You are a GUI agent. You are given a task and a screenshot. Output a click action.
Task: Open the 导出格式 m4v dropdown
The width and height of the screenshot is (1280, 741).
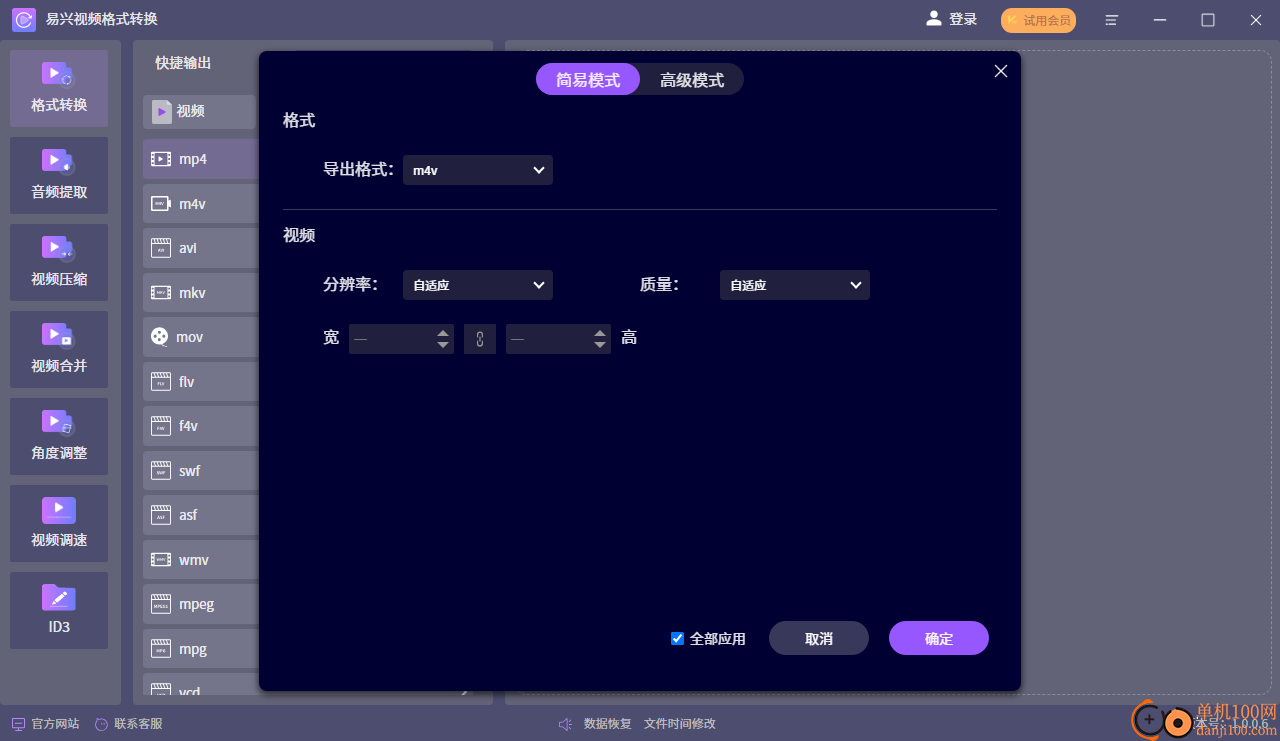[x=478, y=170]
